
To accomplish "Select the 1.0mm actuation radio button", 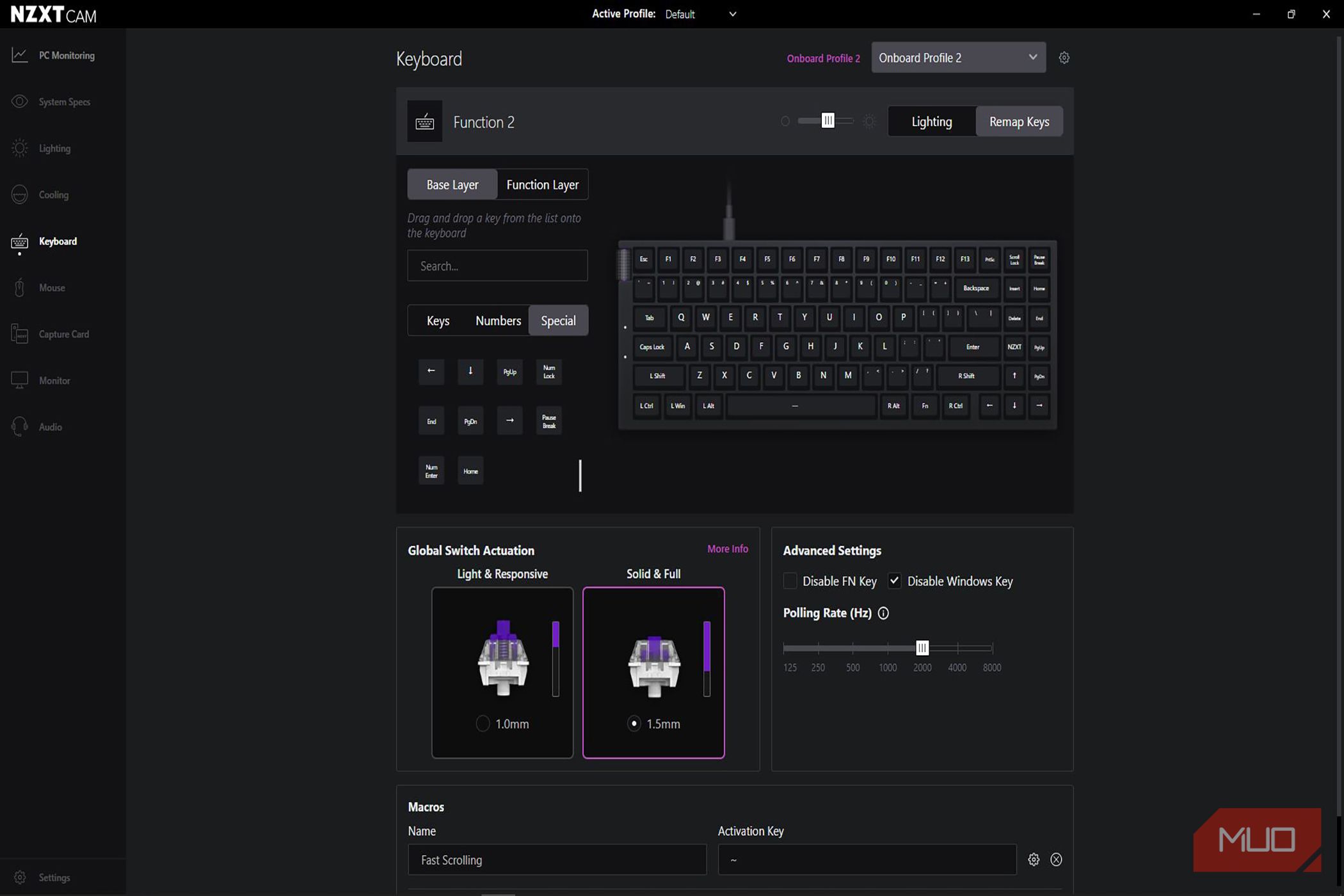I will click(483, 724).
